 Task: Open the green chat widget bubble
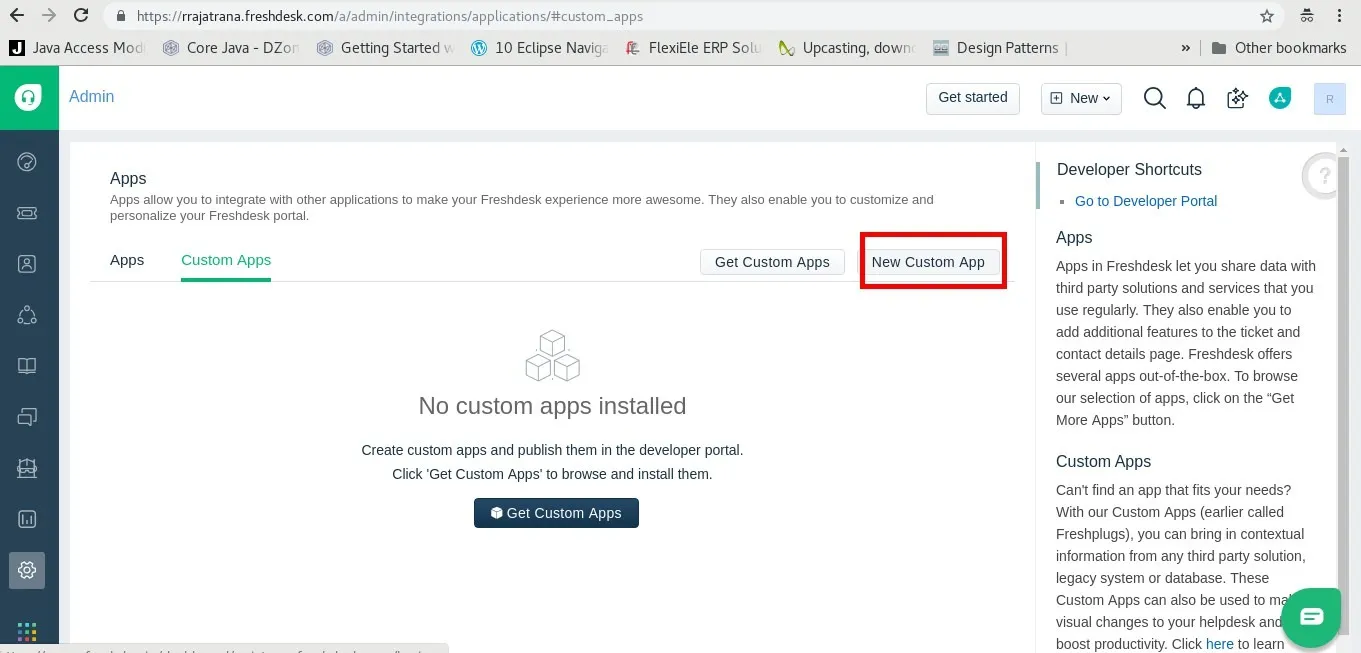pos(1311,616)
